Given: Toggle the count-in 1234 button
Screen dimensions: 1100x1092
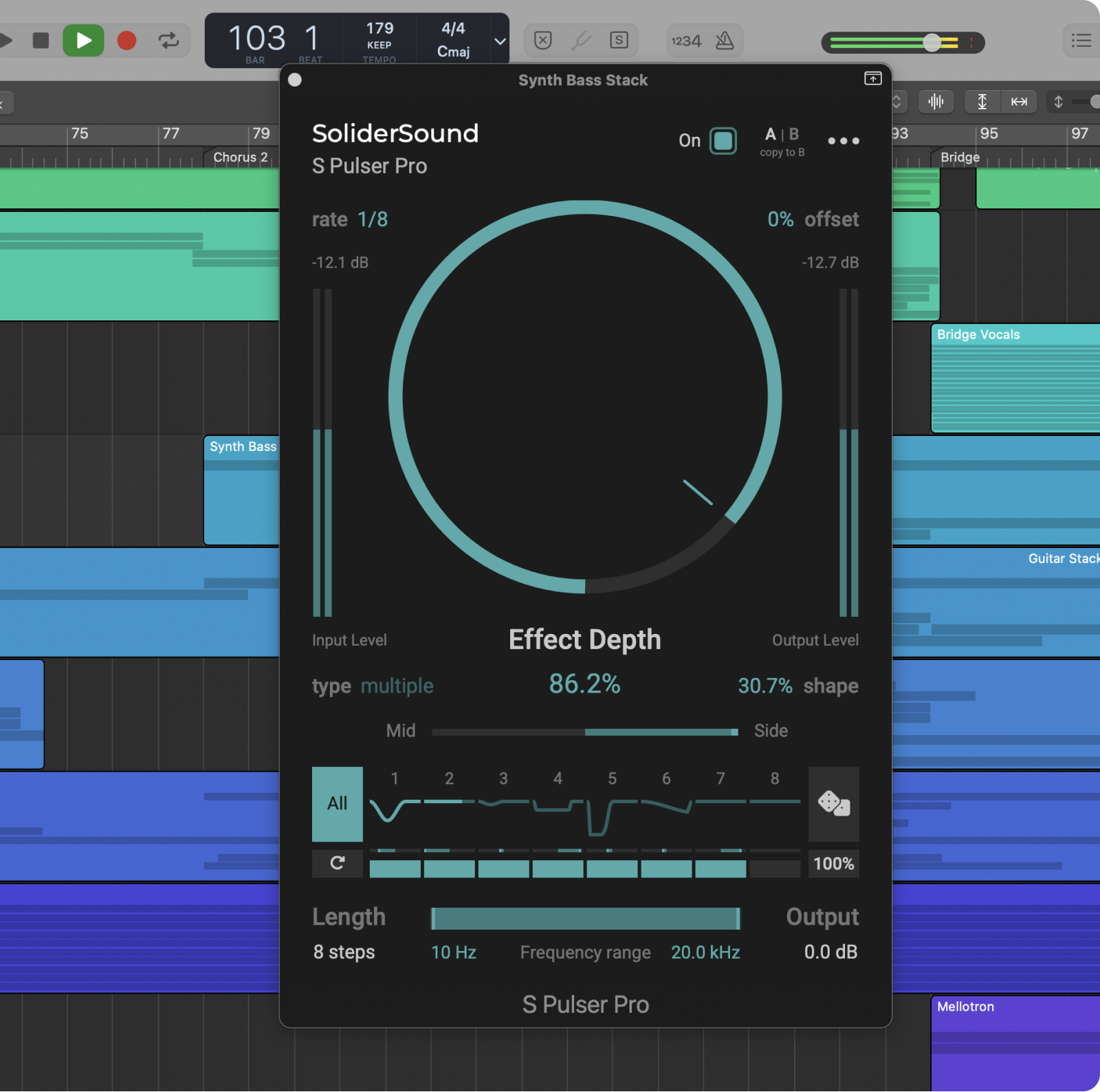Looking at the screenshot, I should pos(685,41).
